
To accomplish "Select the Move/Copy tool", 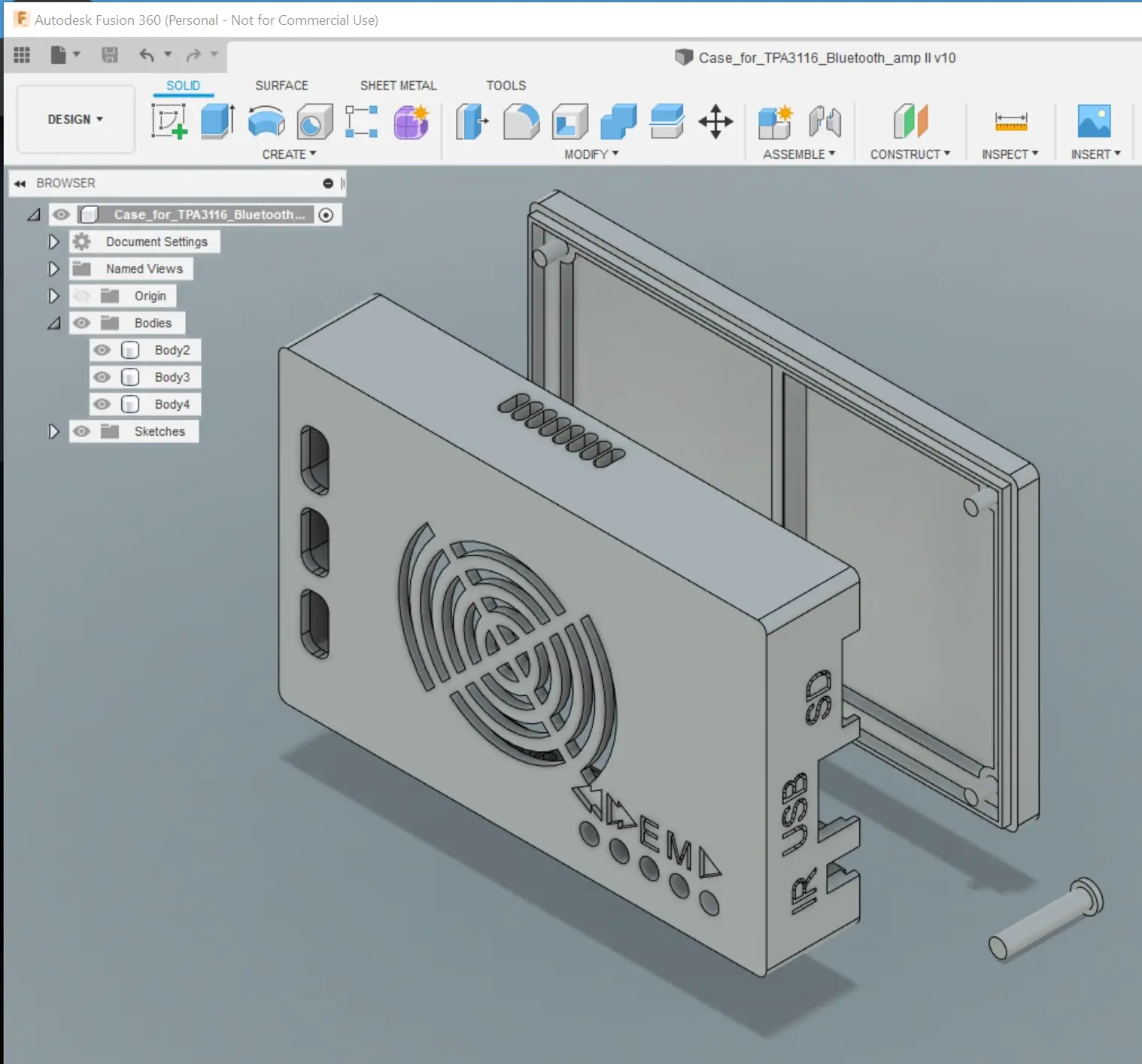I will tap(715, 121).
